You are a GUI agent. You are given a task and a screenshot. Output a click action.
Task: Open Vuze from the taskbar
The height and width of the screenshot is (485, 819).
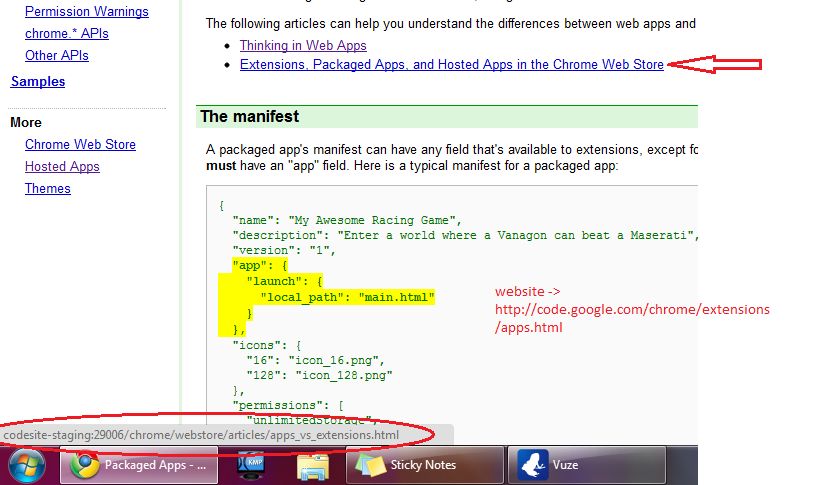coord(587,465)
